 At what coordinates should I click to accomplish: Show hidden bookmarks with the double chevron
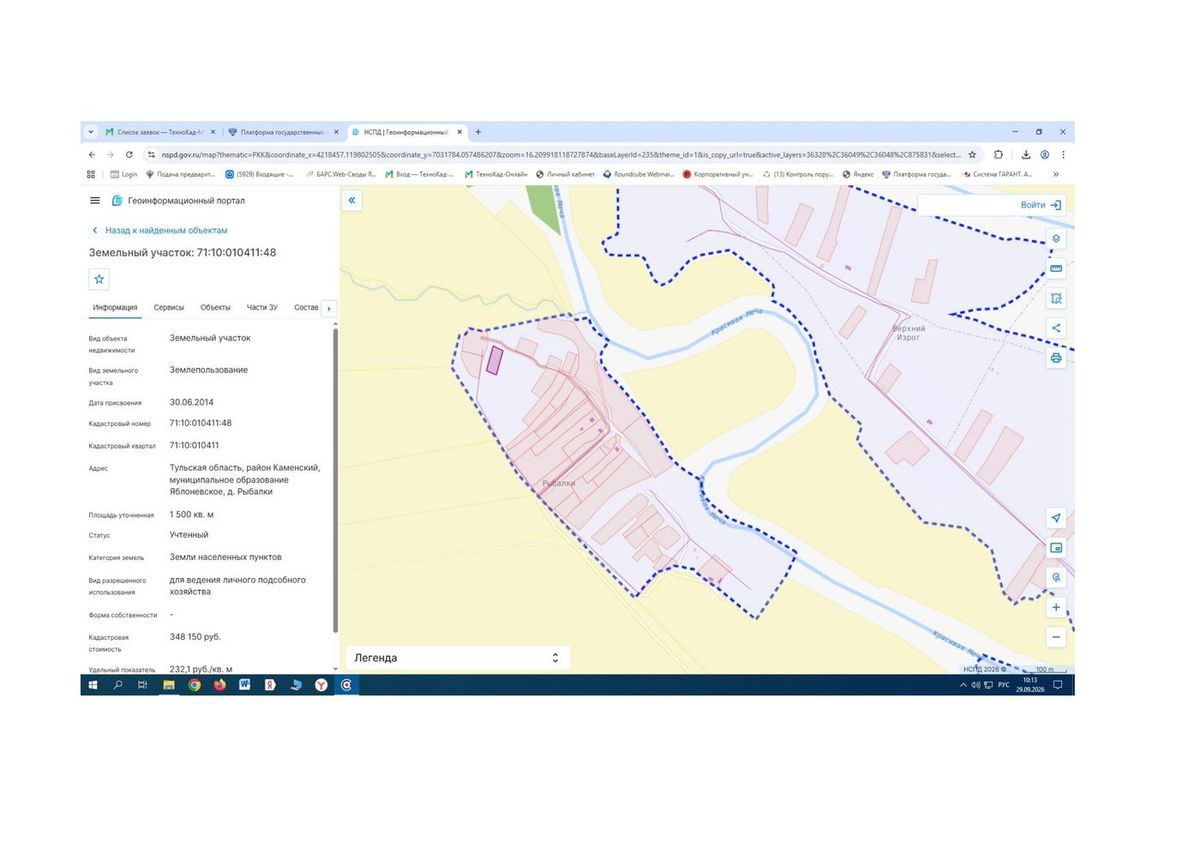tap(1056, 174)
